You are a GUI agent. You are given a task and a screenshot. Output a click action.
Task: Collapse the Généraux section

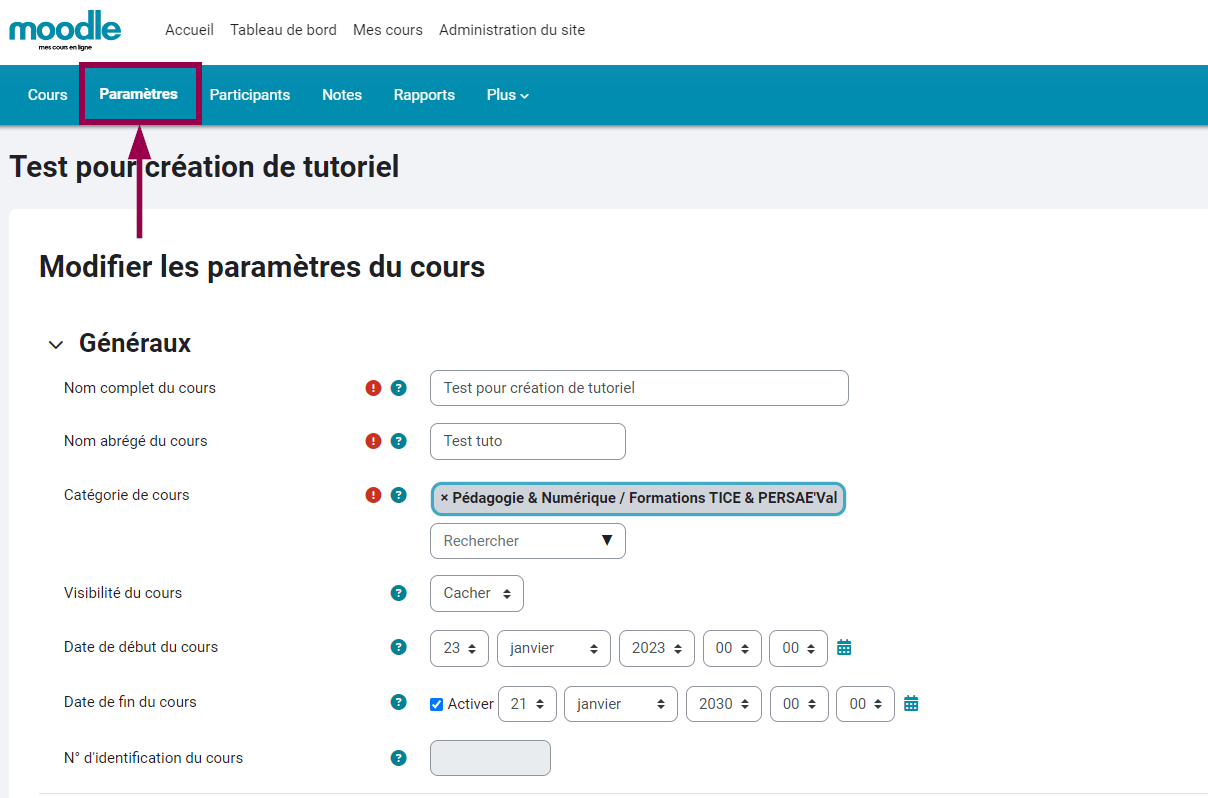click(56, 345)
